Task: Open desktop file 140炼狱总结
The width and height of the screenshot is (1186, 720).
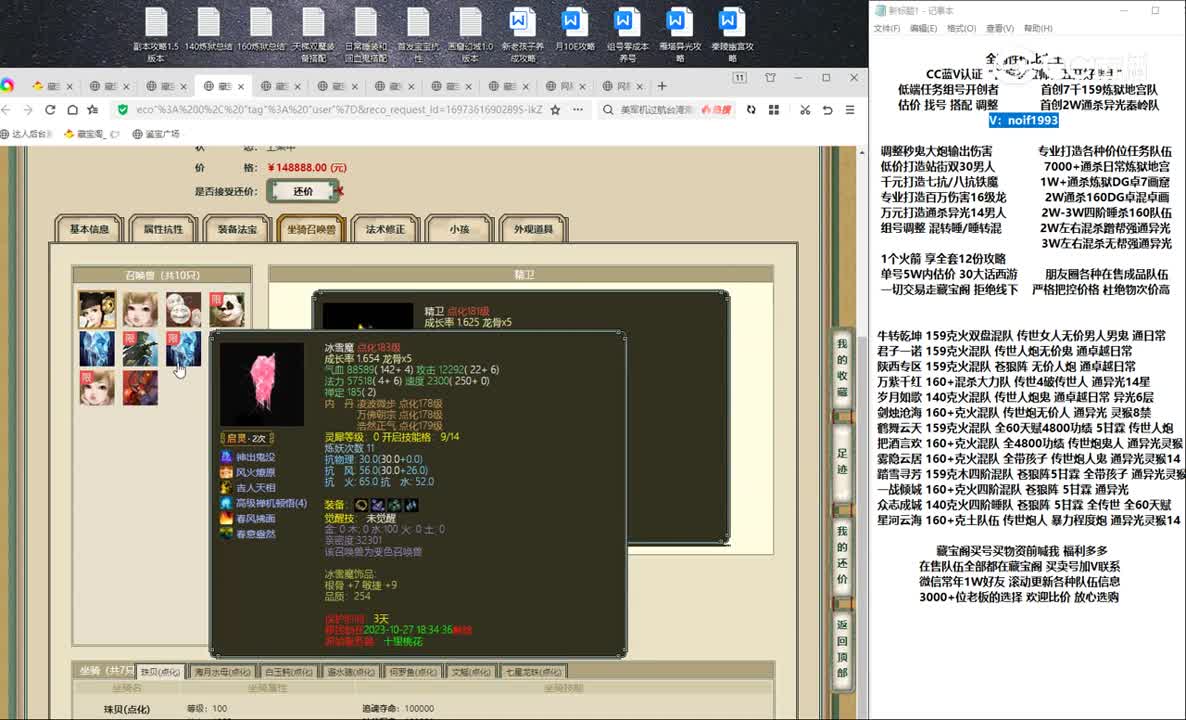Action: (209, 30)
